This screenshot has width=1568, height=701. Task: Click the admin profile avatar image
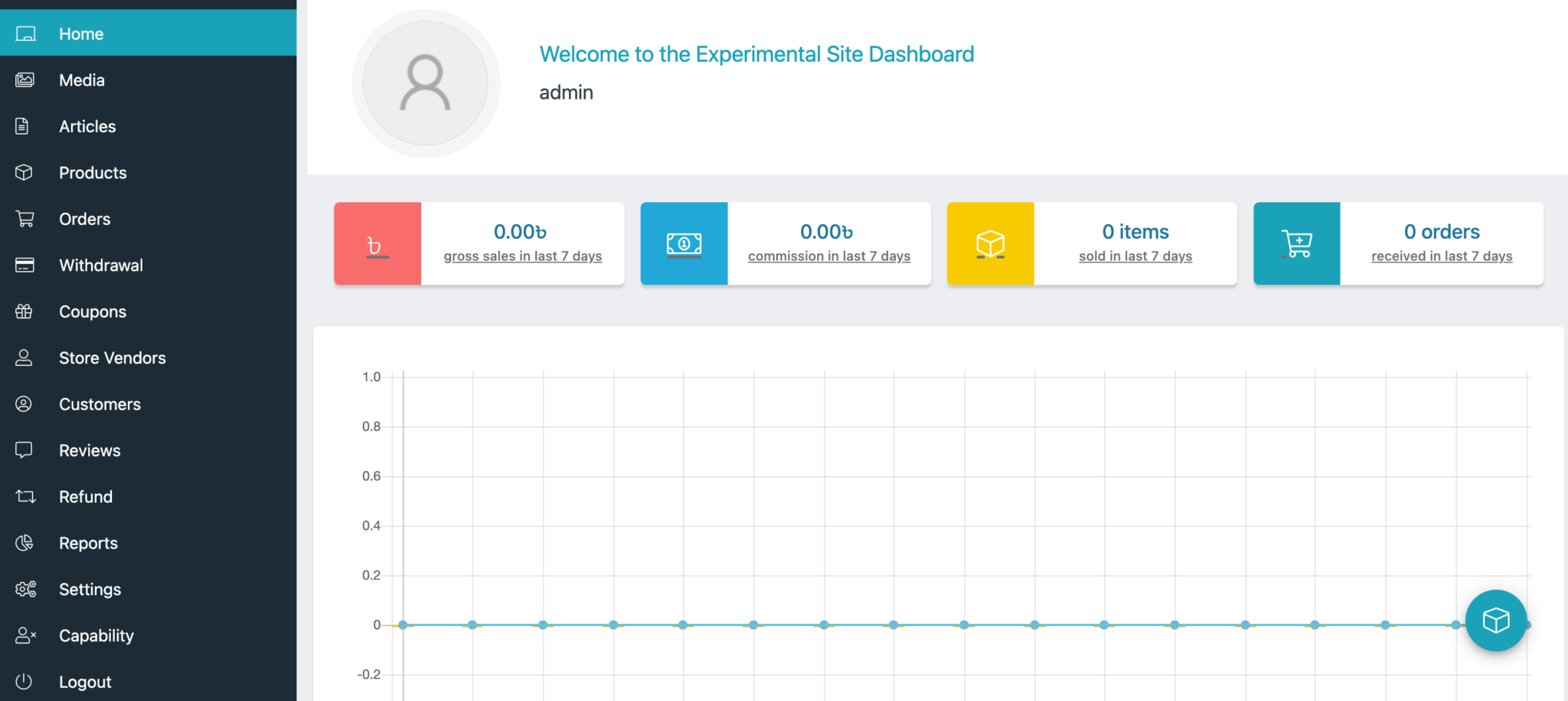pos(426,83)
